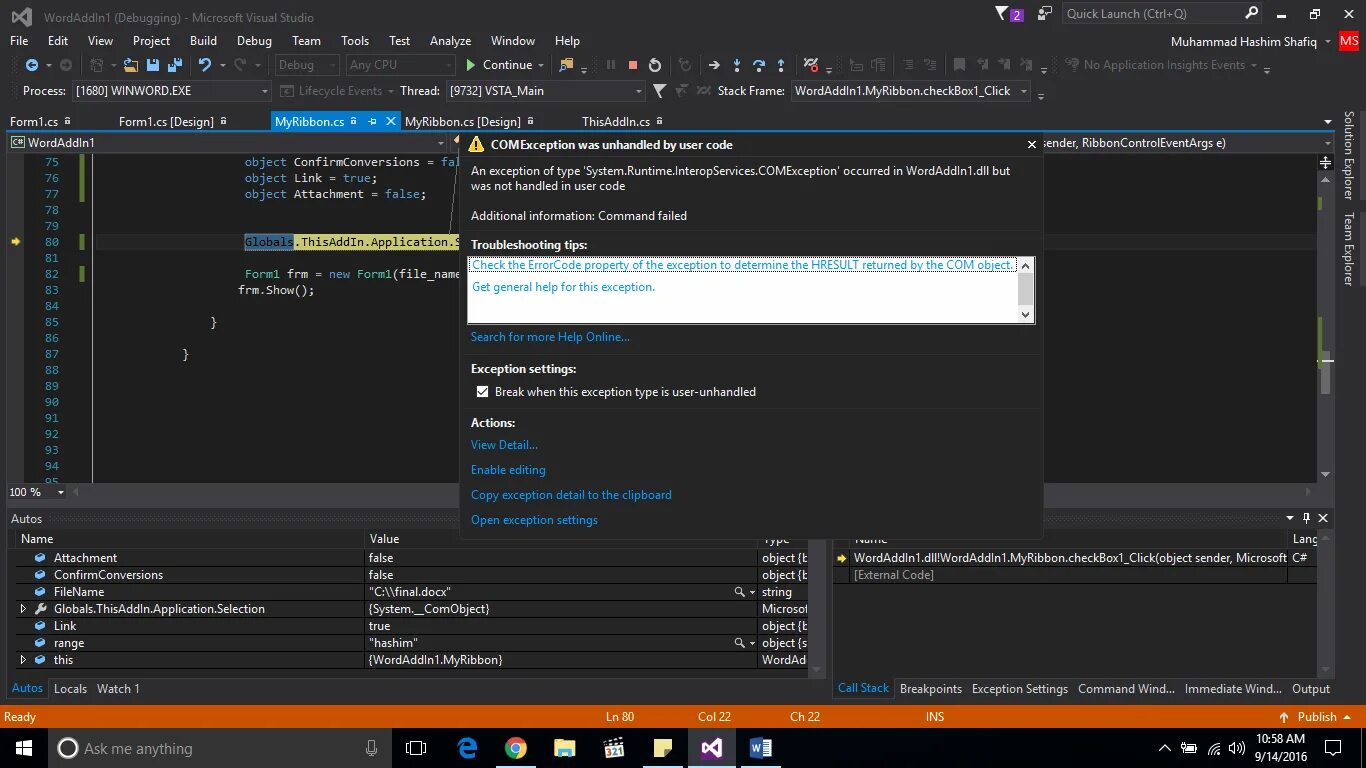Click the Step Into icon
This screenshot has height=768, width=1366.
[737, 65]
